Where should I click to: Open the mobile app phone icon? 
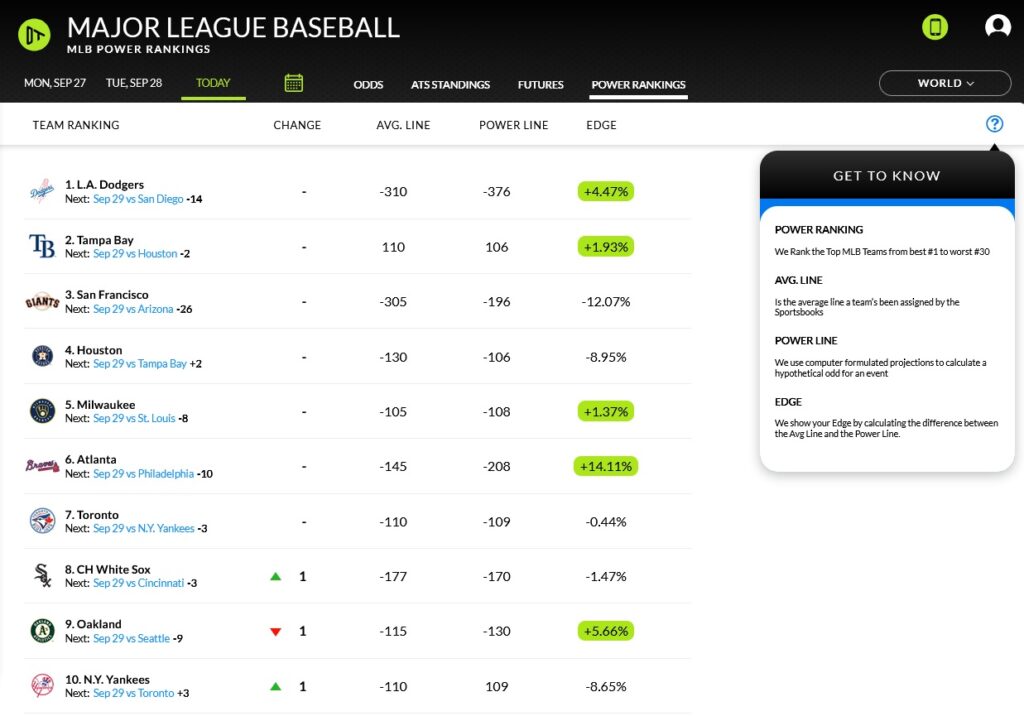pos(935,27)
